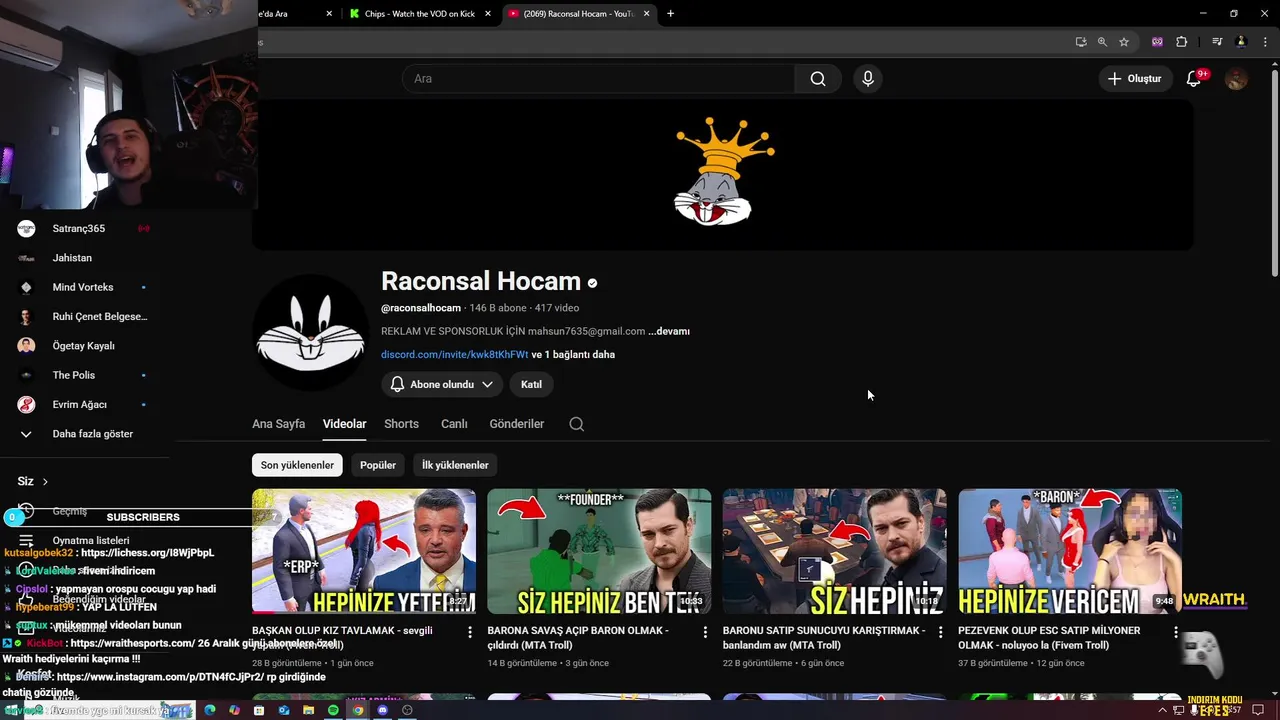Image resolution: width=1280 pixels, height=720 pixels.
Task: Open Ögetay Kayalı channel in sidebar
Action: click(85, 346)
